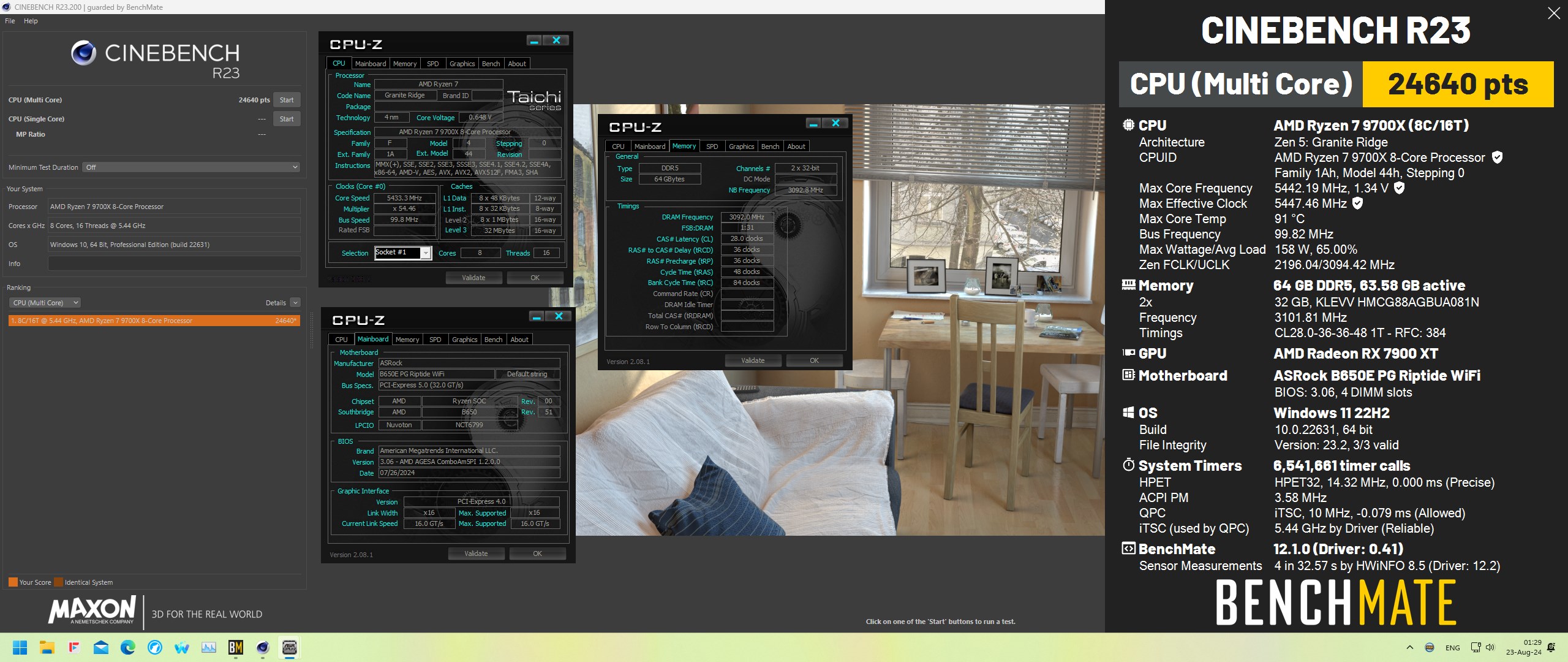
Task: Click OK in the top CPU-Z window
Action: tap(535, 278)
